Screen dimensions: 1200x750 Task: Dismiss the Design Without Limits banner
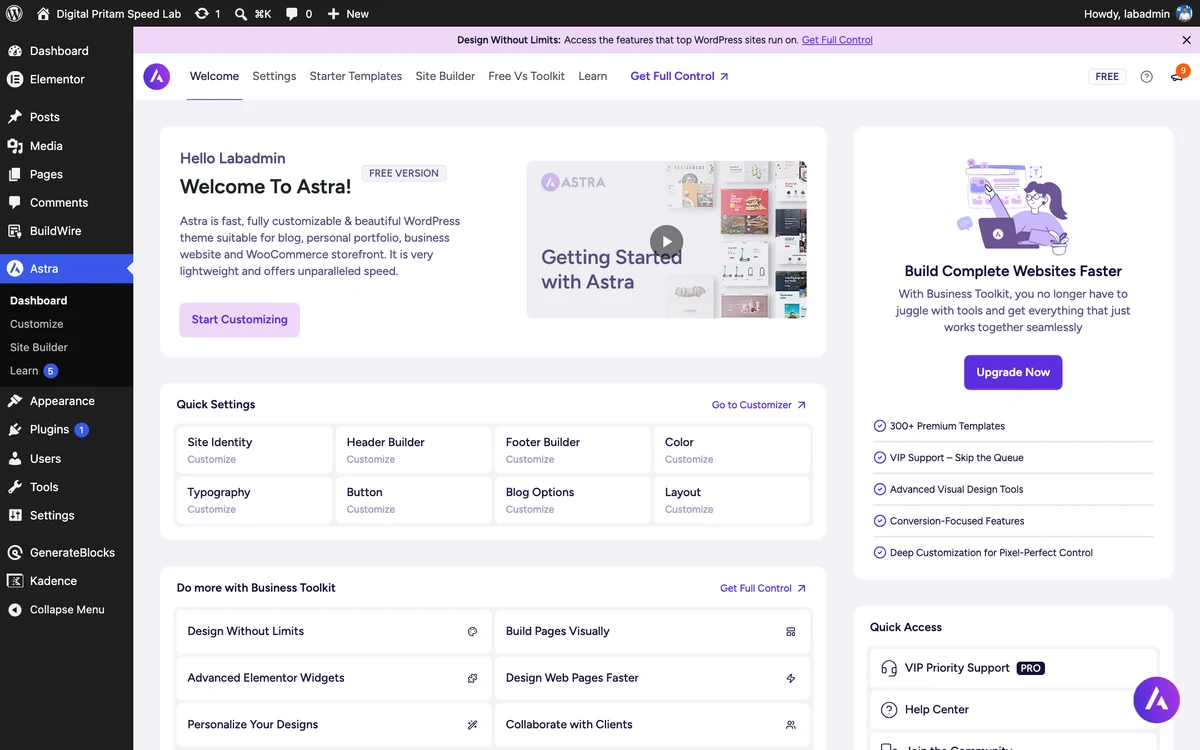tap(1186, 40)
